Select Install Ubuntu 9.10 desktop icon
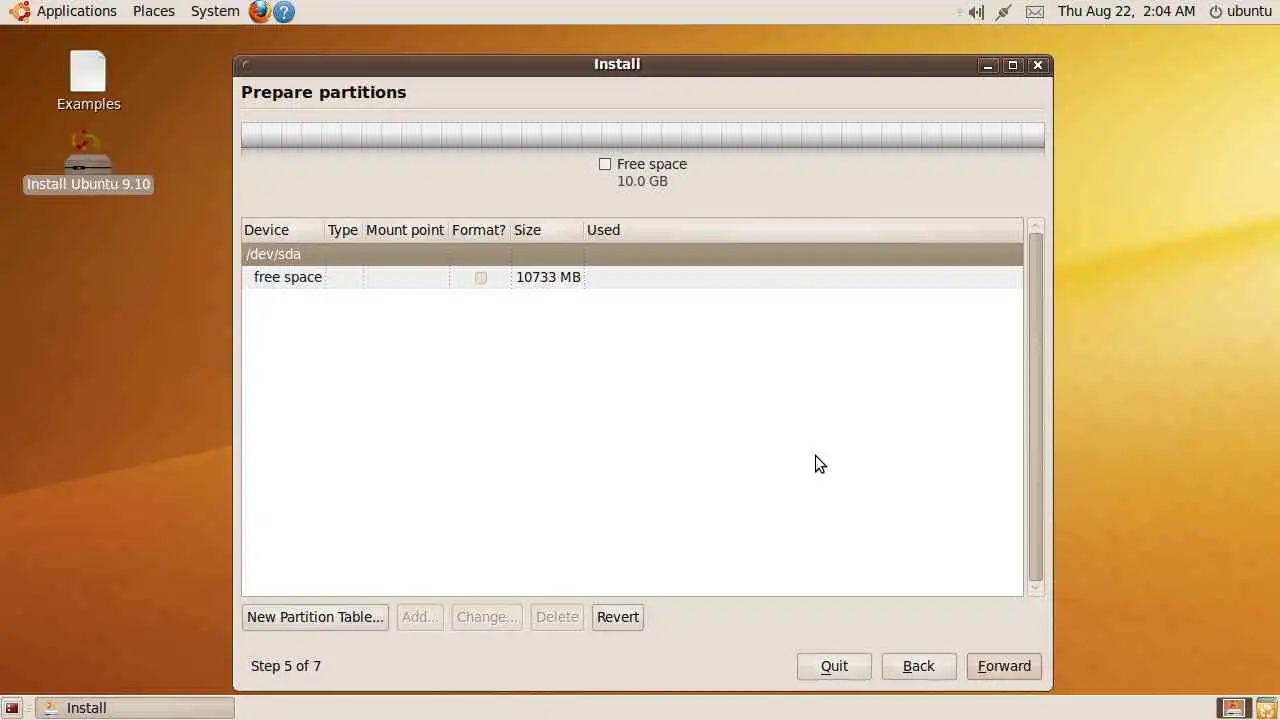Screen dimensions: 1280x720 (x=88, y=162)
